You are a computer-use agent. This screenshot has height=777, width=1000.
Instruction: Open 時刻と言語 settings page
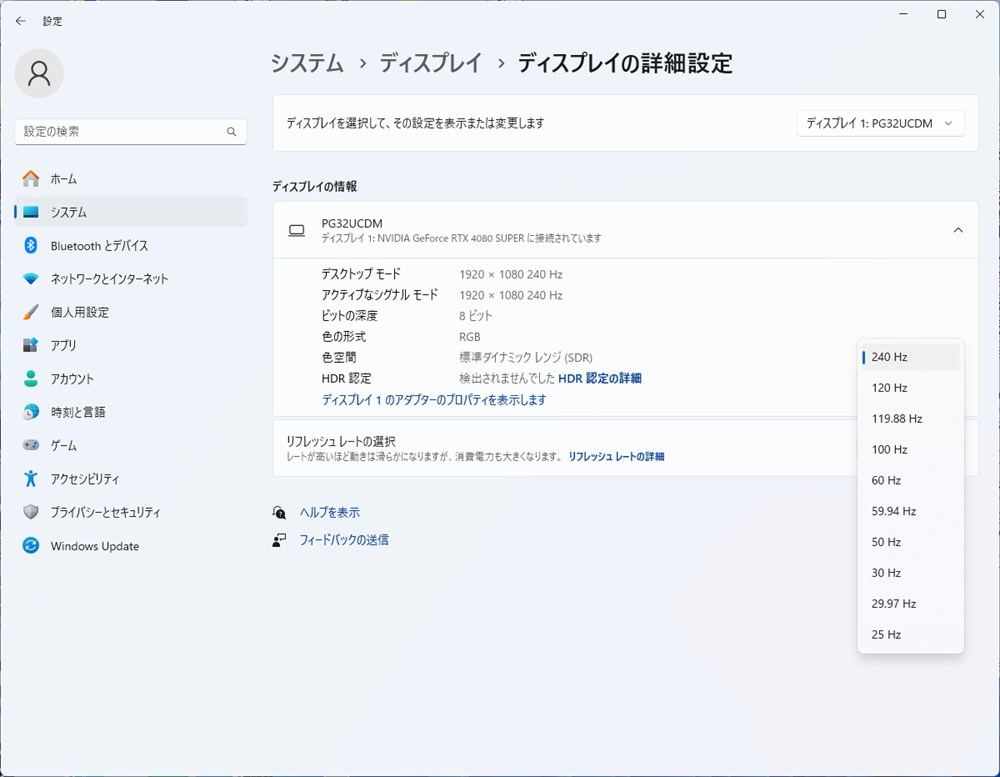pos(131,412)
